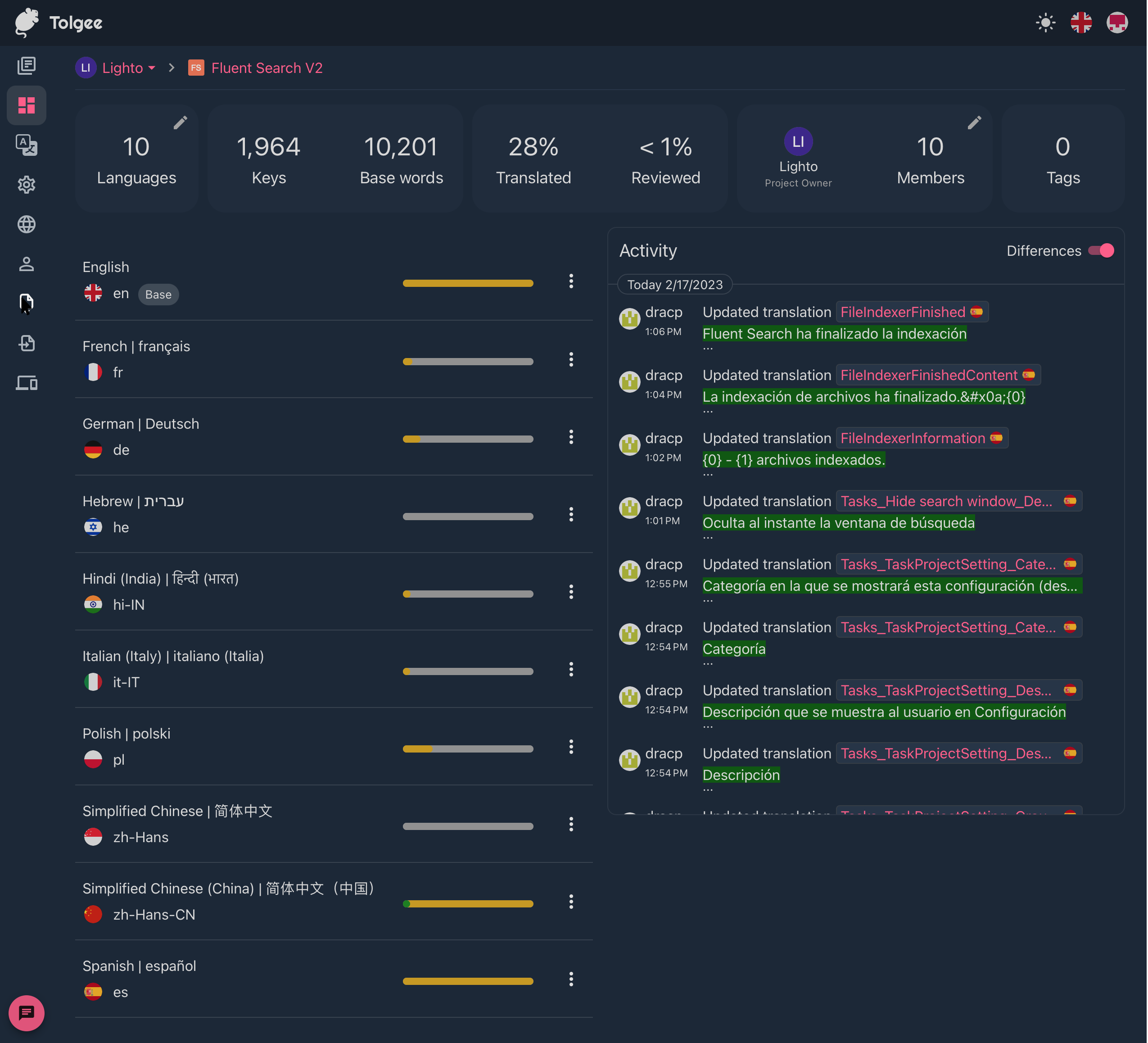
Task: Open the UK flag language selector
Action: pyautogui.click(x=1081, y=23)
